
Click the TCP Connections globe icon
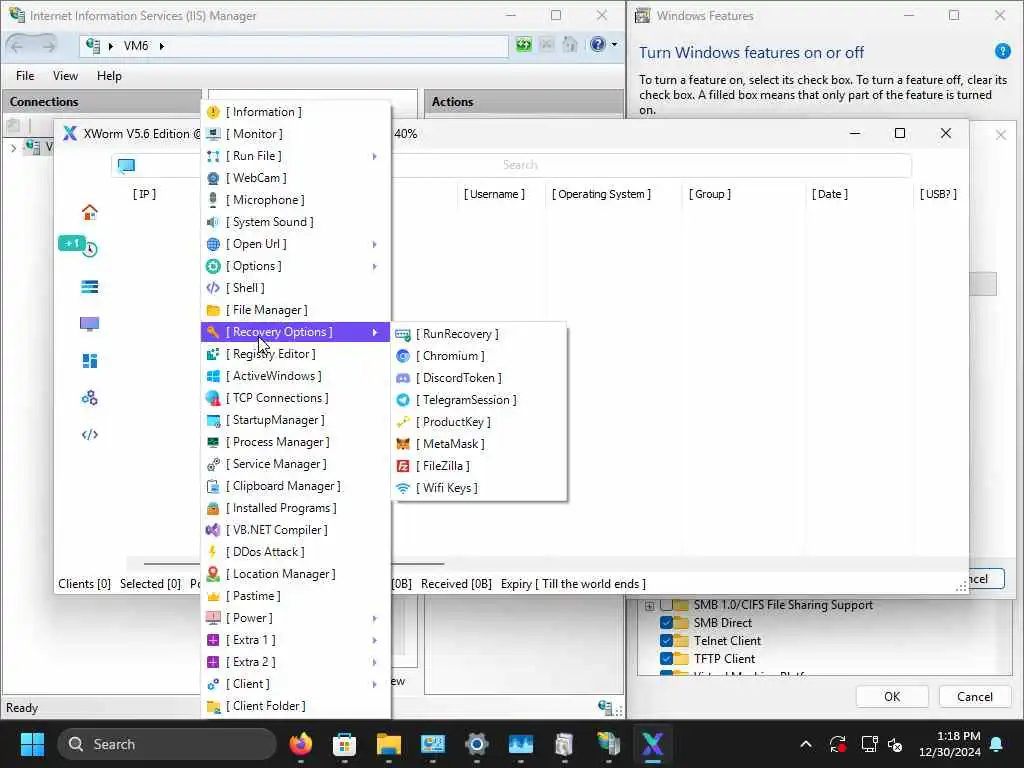[x=213, y=398]
